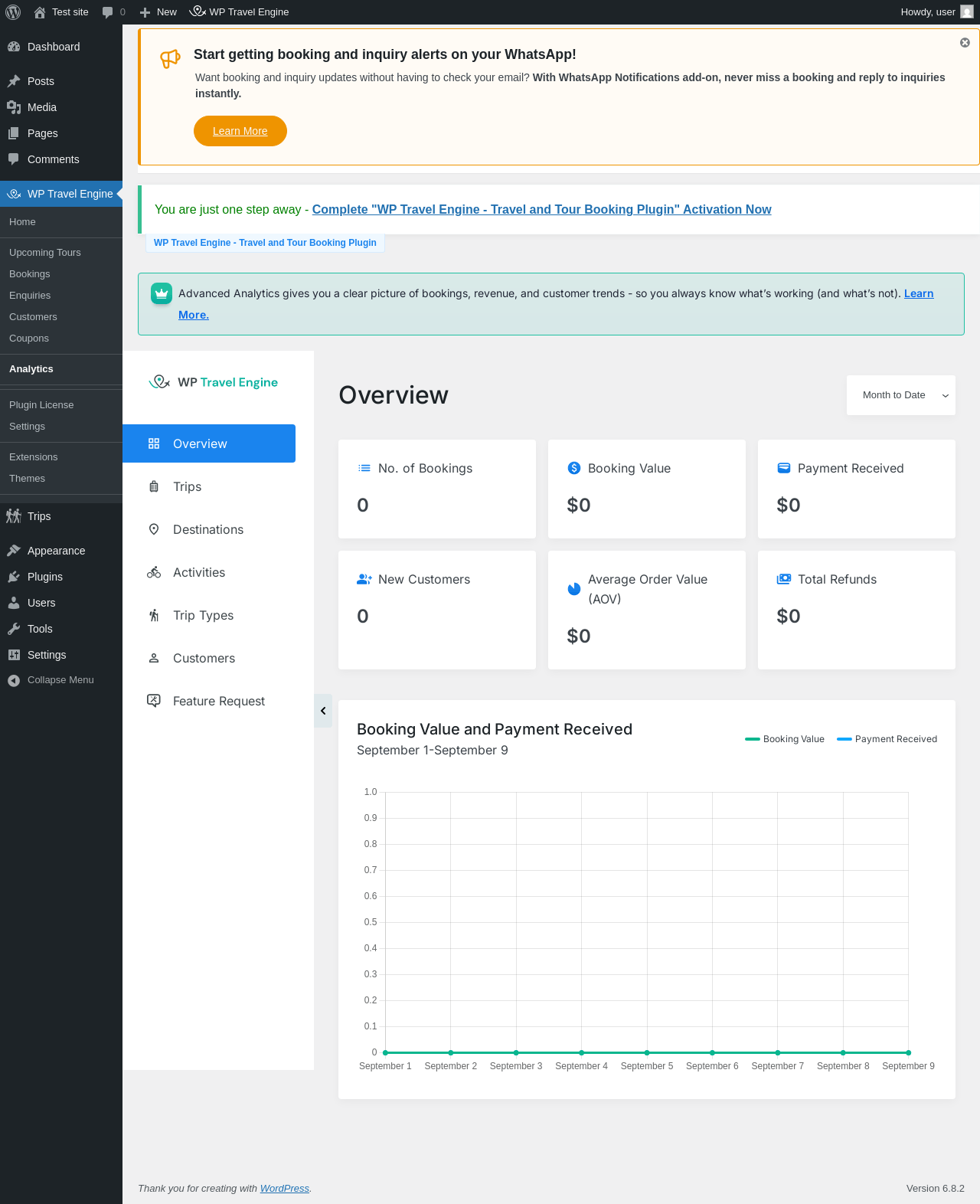Click the Posts pin icon
This screenshot has width=980, height=1204.
(x=14, y=81)
